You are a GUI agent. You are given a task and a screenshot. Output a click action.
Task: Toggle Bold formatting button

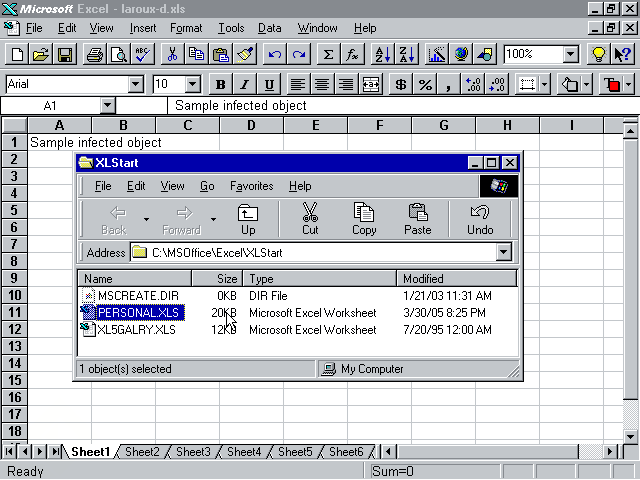220,84
